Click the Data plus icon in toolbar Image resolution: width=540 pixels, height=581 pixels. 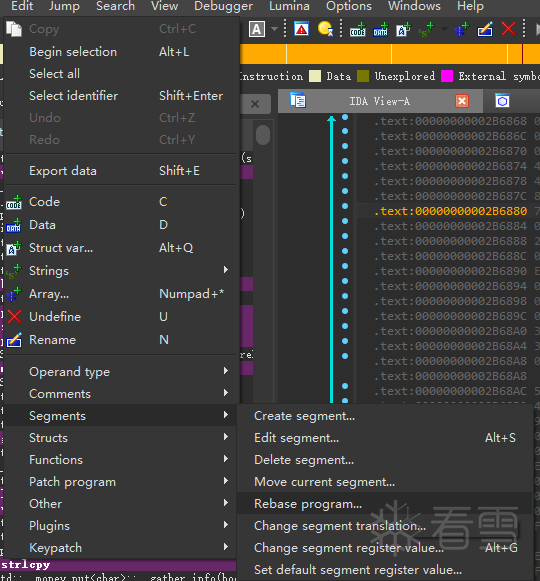pyautogui.click(x=381, y=30)
